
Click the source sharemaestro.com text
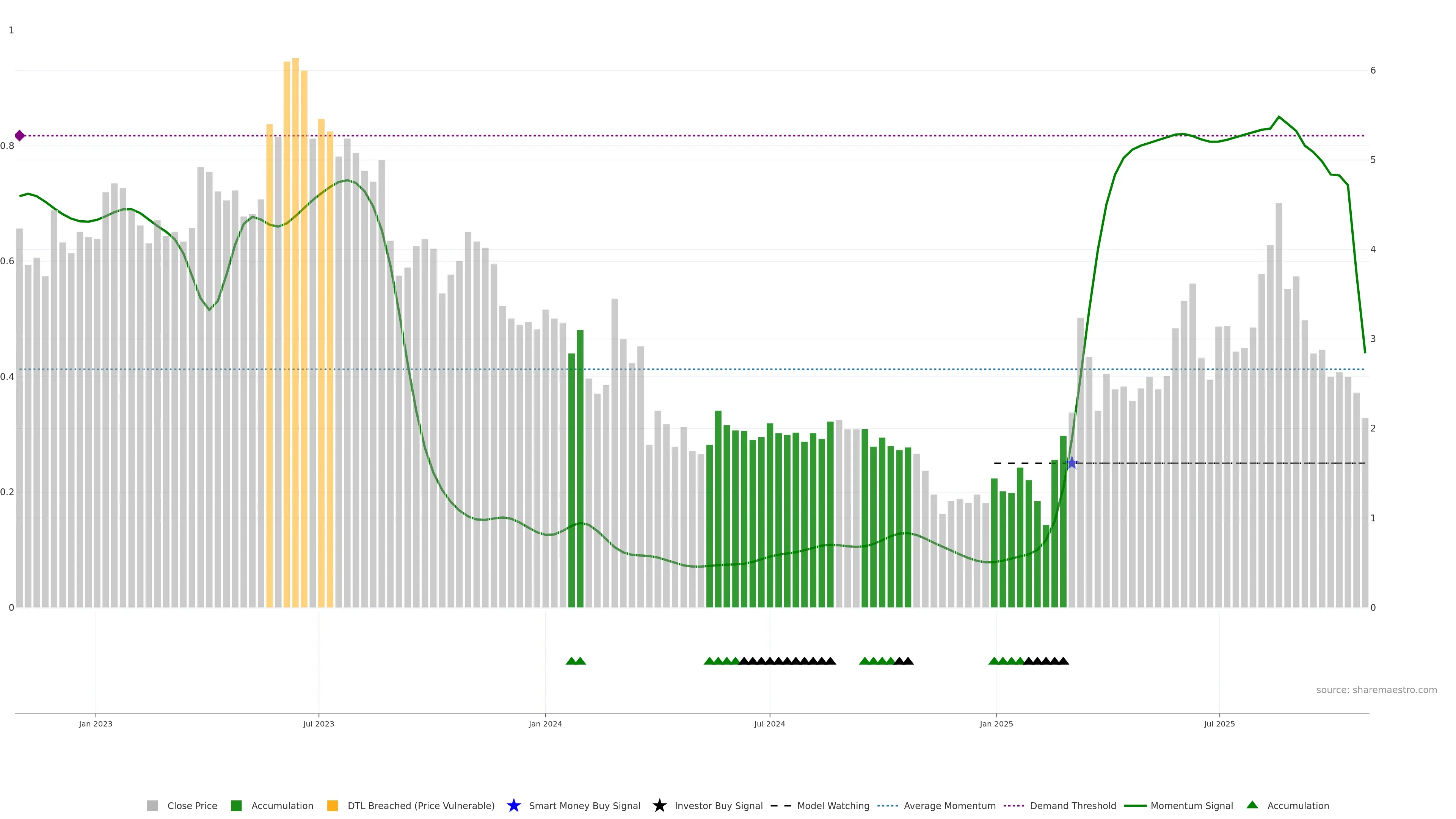[1376, 690]
